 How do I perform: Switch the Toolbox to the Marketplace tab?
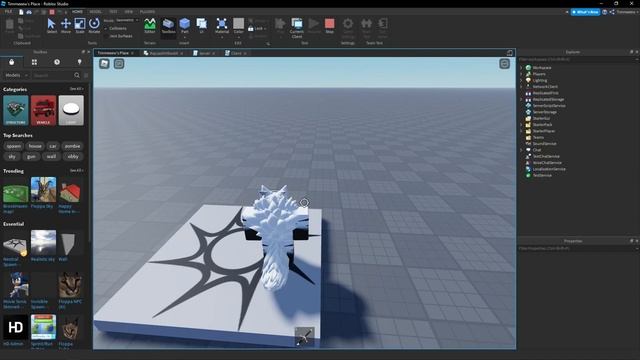(x=11, y=62)
